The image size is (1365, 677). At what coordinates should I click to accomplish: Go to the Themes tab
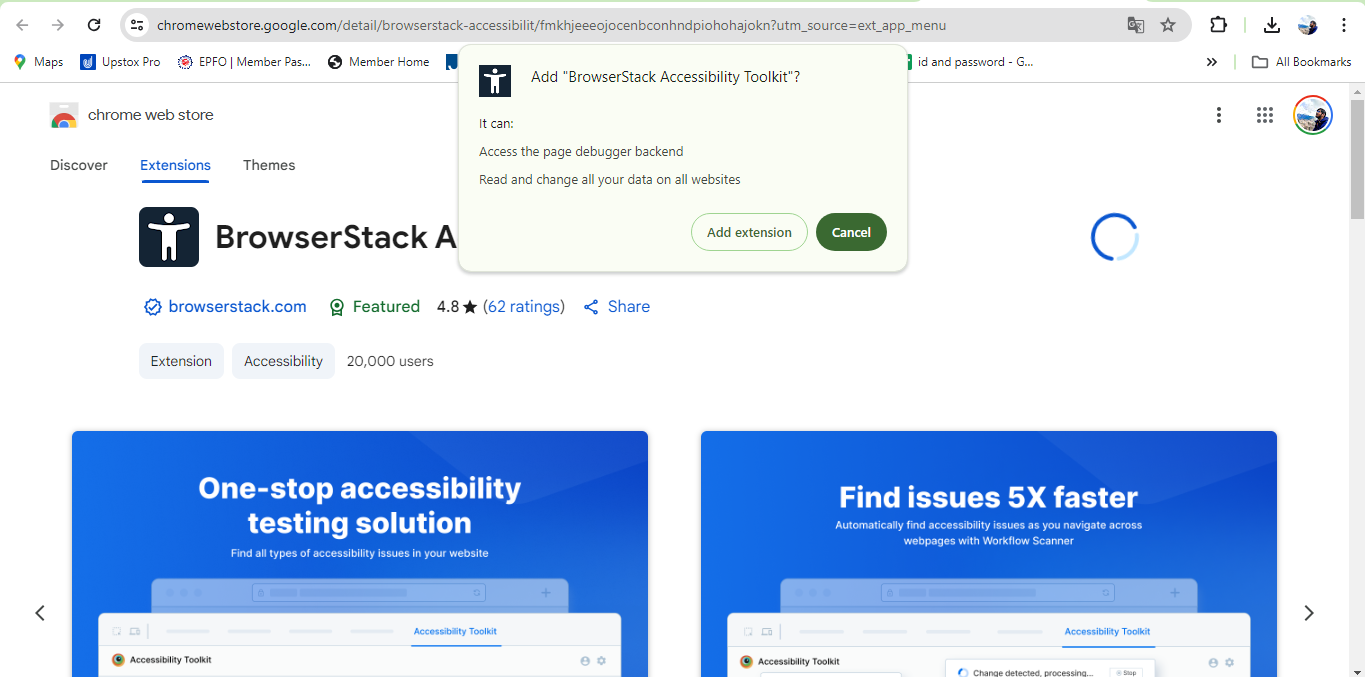269,165
